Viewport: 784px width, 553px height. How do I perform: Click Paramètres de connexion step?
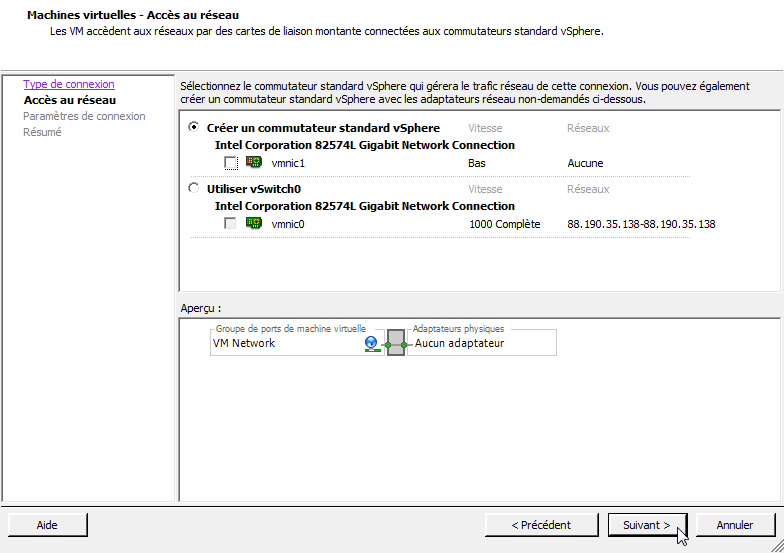click(x=84, y=116)
